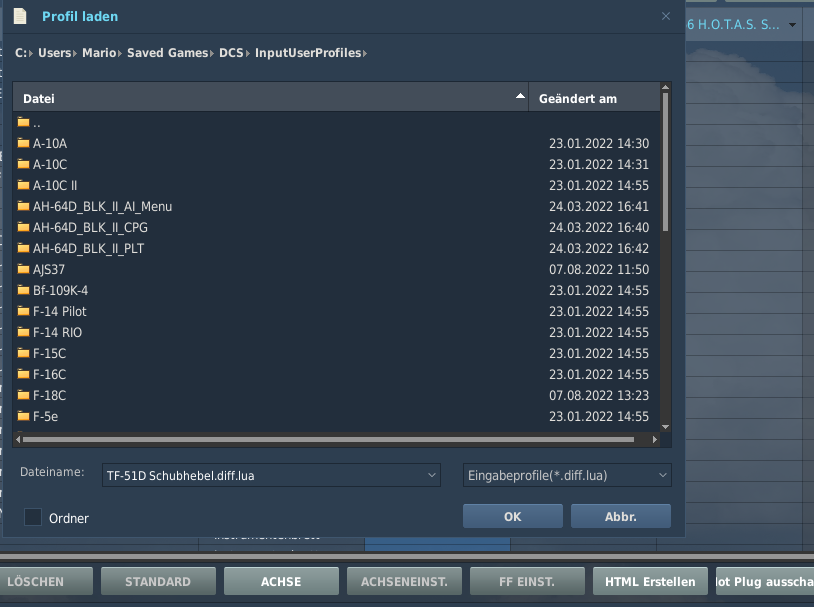Select the "Bf-109K-4" folder name
Image resolution: width=814 pixels, height=607 pixels.
60,290
